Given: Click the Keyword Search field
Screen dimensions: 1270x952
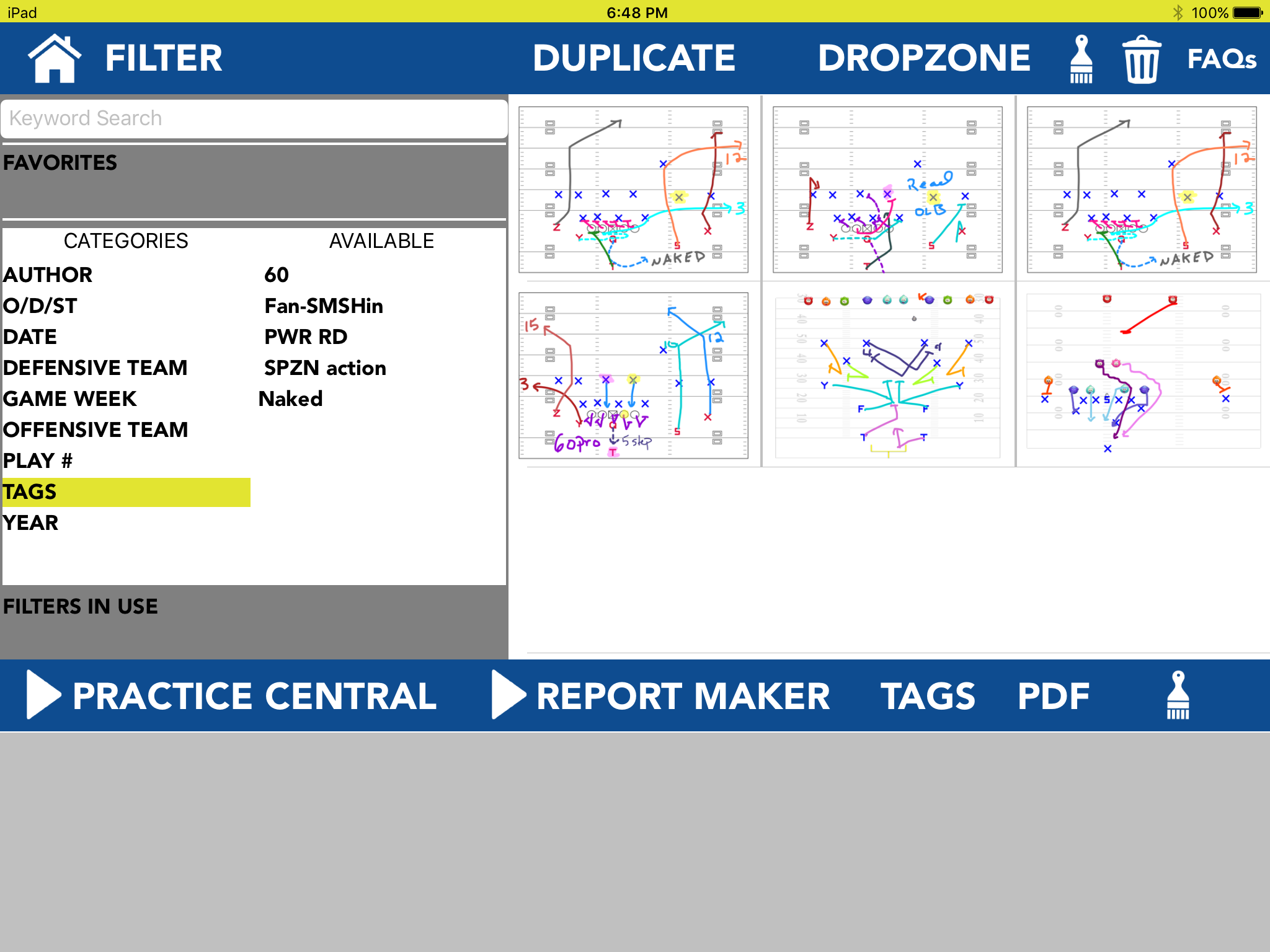Looking at the screenshot, I should tap(254, 118).
